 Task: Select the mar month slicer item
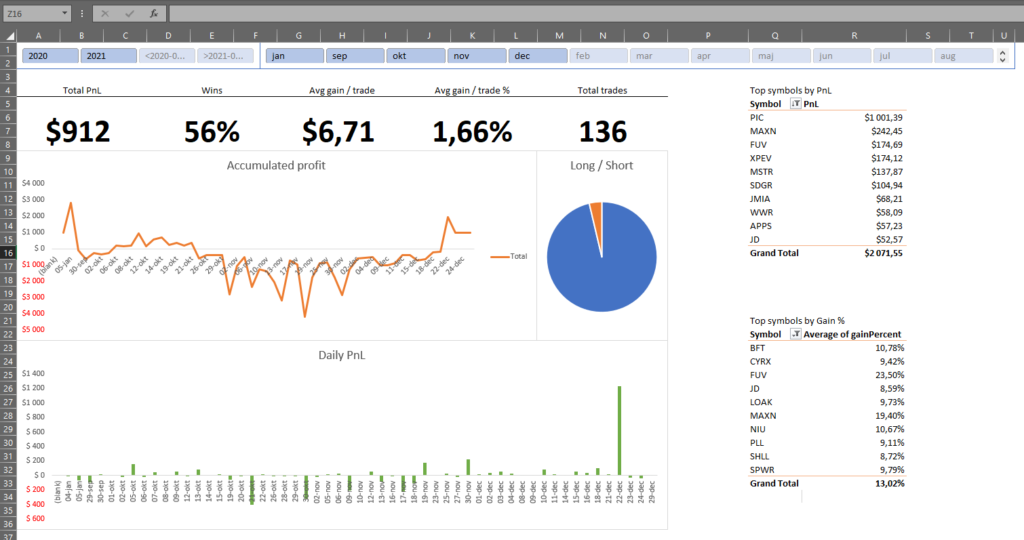[659, 56]
